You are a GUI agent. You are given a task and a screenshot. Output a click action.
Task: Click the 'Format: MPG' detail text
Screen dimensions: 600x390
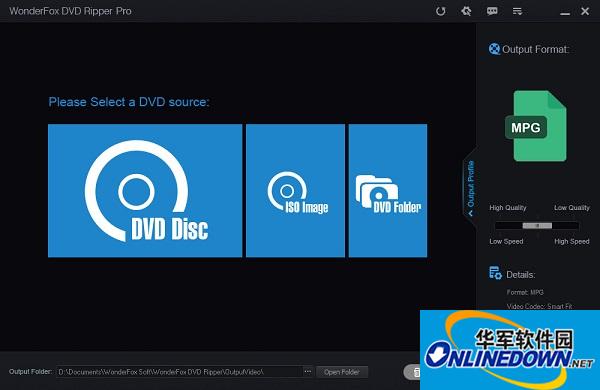525,292
